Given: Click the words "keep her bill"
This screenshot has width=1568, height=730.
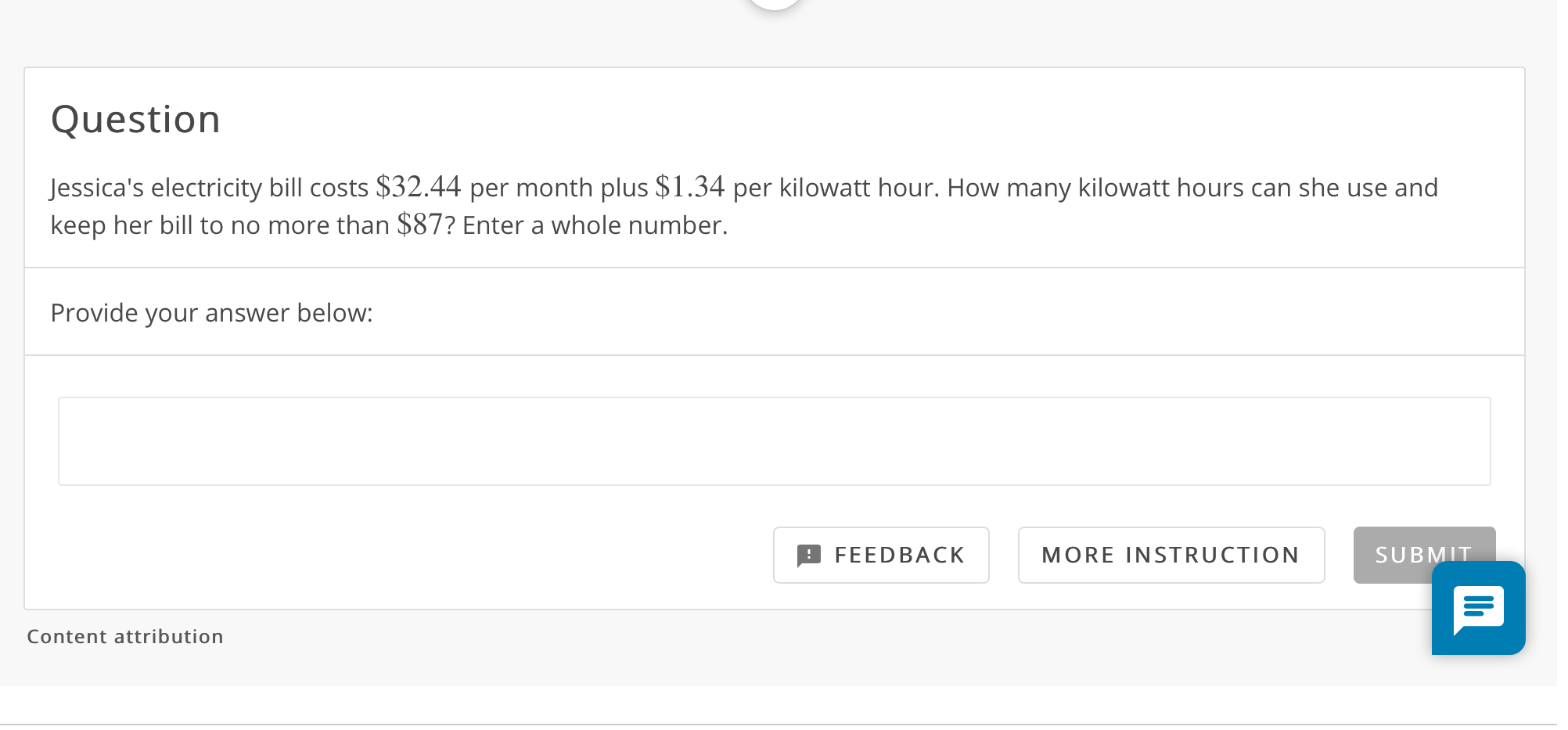Looking at the screenshot, I should (x=122, y=226).
